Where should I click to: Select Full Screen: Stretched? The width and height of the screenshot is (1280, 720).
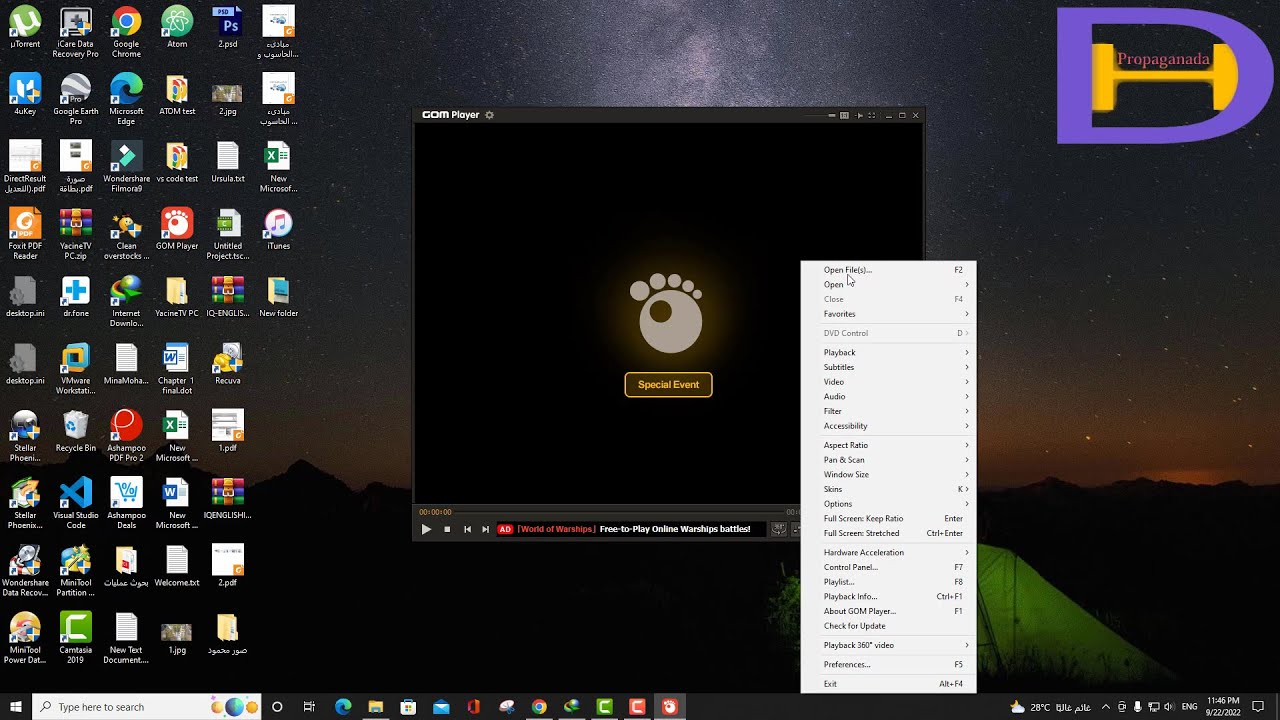(888, 533)
